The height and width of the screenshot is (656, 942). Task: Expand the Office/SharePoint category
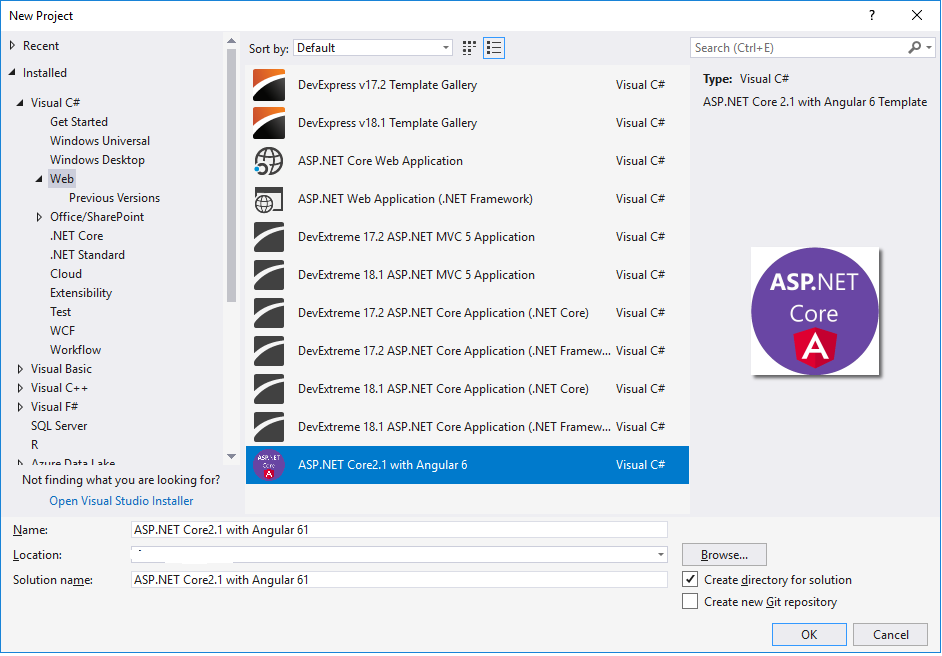[x=39, y=217]
